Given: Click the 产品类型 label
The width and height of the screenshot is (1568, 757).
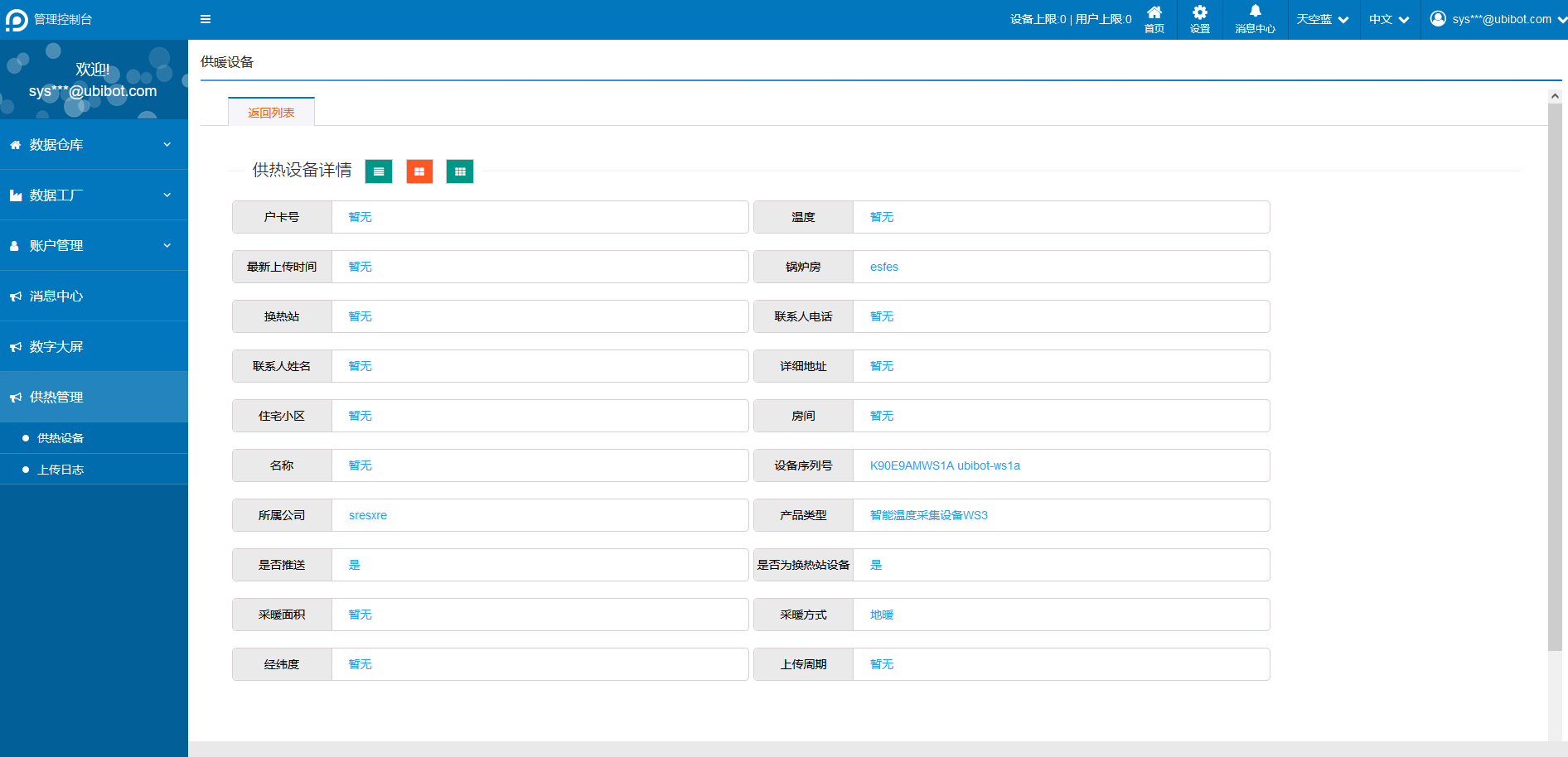Looking at the screenshot, I should pyautogui.click(x=803, y=515).
